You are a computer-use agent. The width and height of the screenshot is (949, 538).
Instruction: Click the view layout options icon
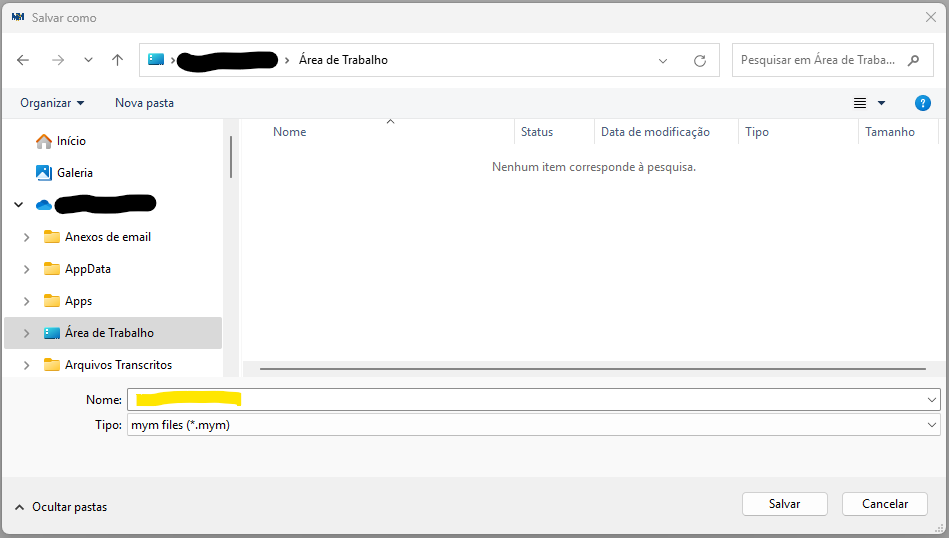(x=860, y=103)
